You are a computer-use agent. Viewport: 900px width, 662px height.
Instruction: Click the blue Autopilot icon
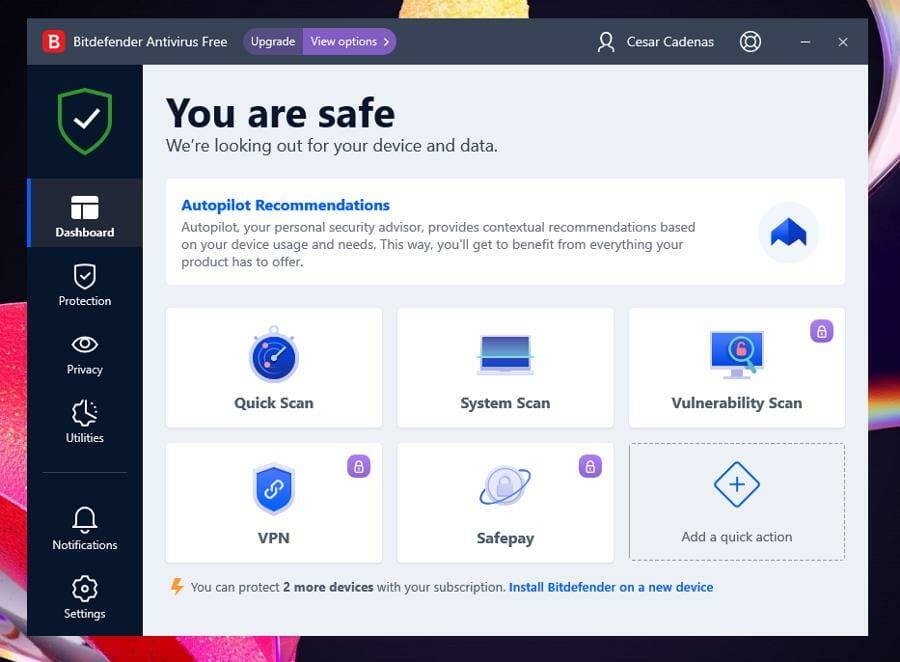pyautogui.click(x=789, y=233)
